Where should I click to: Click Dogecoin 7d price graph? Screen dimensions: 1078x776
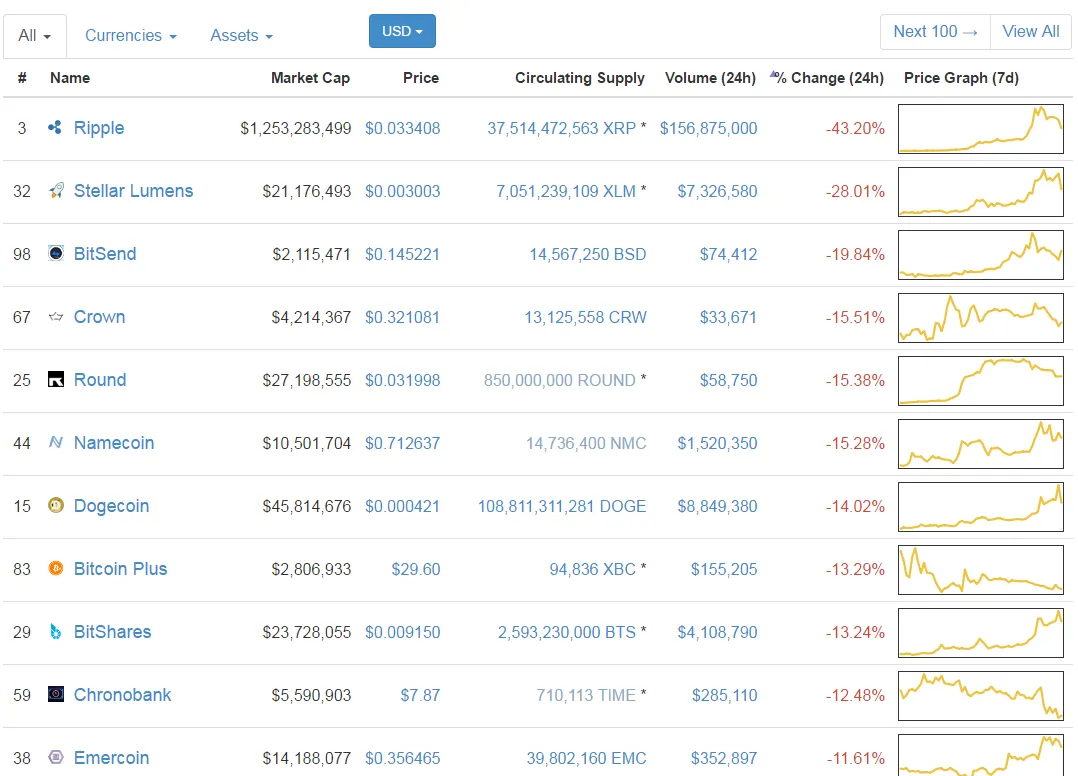click(980, 507)
